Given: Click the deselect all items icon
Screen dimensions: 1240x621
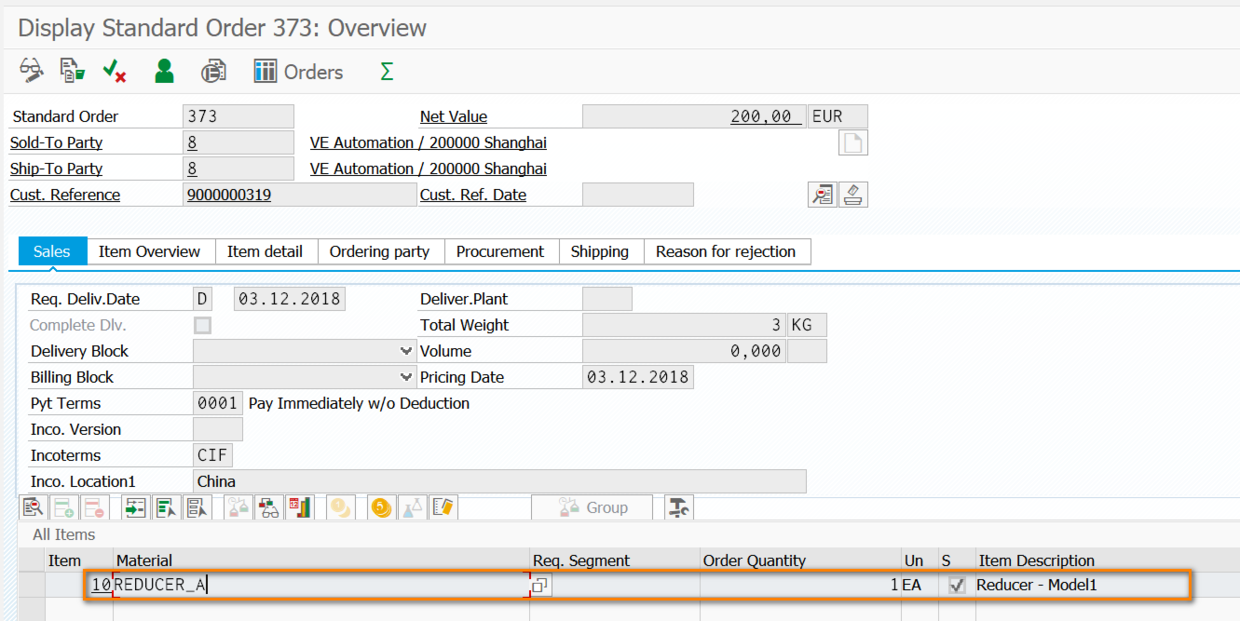Looking at the screenshot, I should (197, 508).
